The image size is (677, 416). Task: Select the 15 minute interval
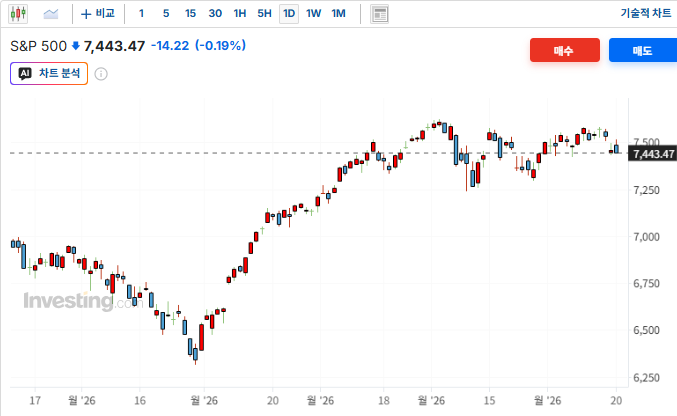tap(190, 14)
